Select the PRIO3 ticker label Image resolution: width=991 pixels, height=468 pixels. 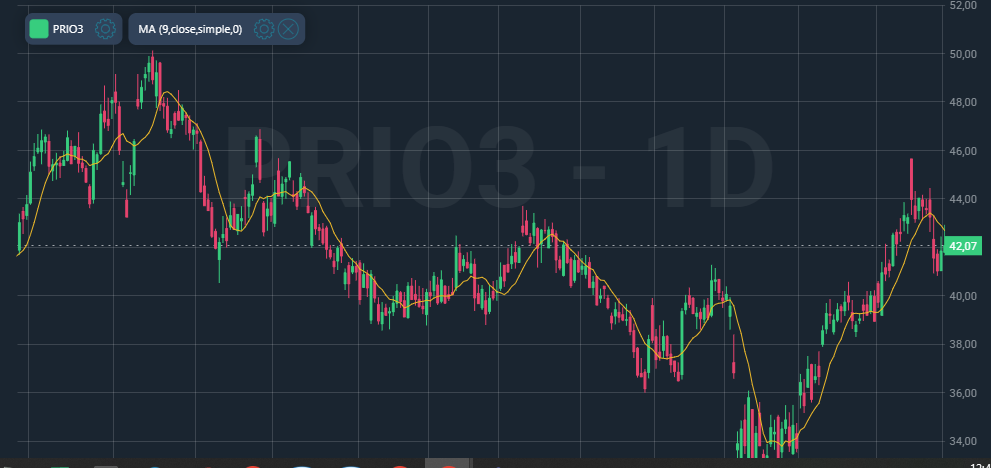point(68,29)
